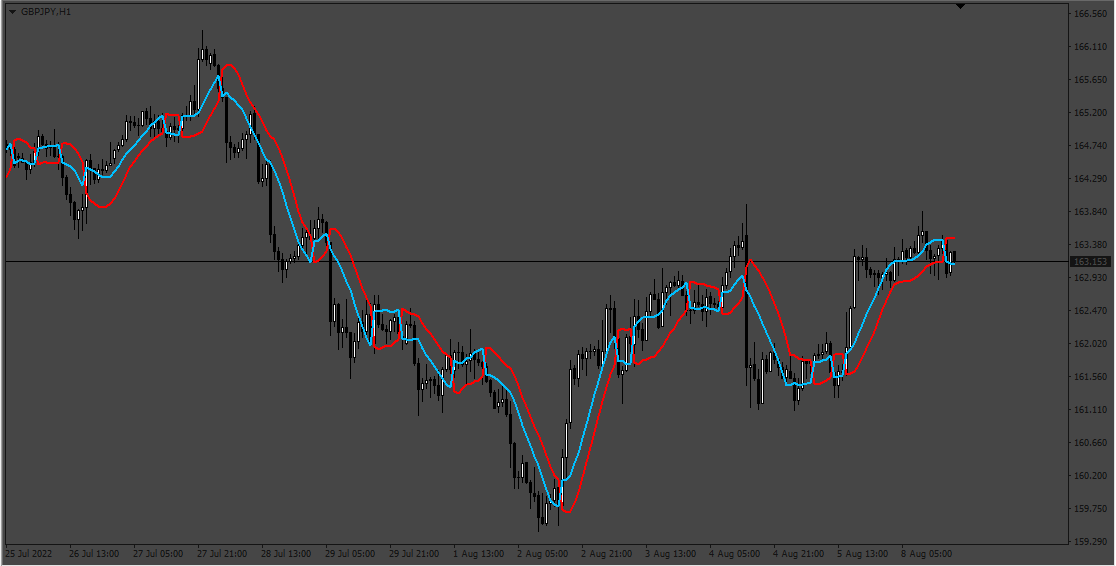Click the 27 Jul 21:00 time label
1116x566 pixels.
click(222, 554)
